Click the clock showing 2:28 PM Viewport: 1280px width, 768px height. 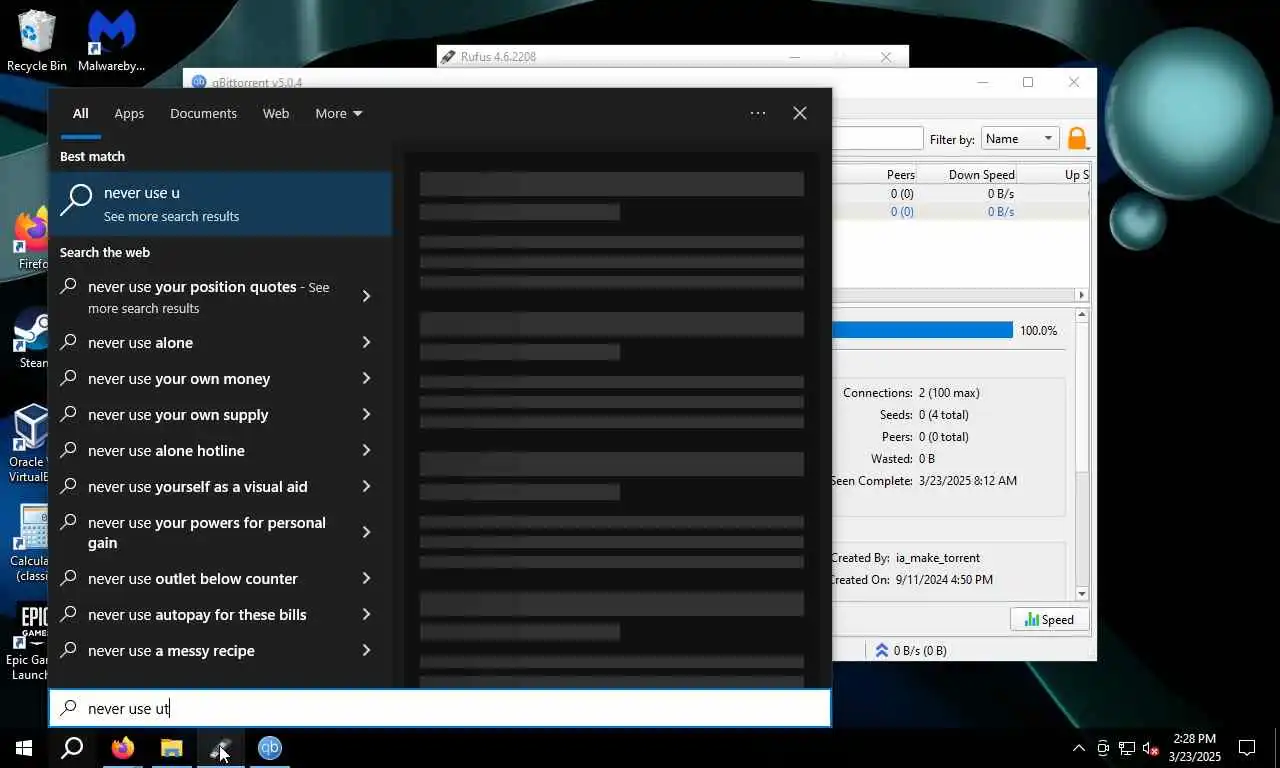[1193, 747]
